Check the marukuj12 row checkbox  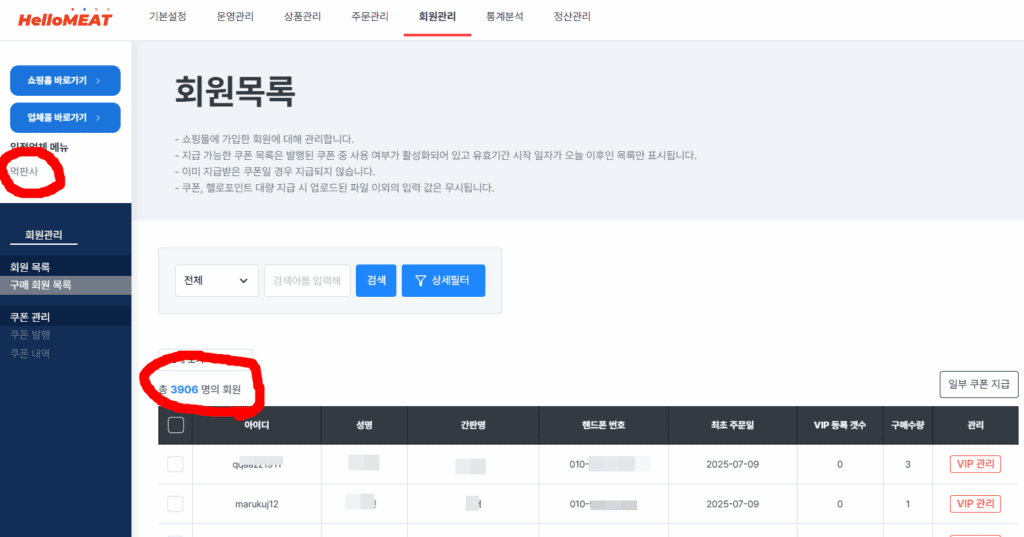pos(175,504)
